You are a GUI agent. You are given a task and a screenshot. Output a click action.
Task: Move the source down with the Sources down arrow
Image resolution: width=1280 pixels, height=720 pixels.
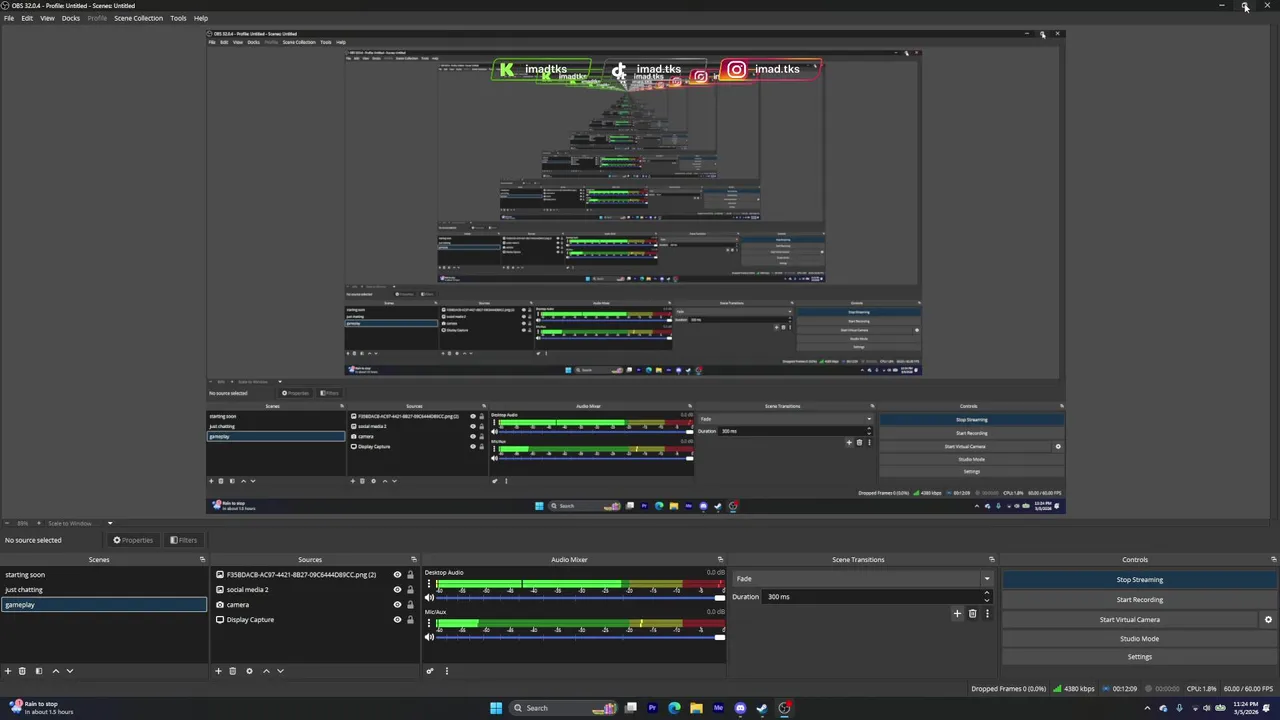[x=280, y=671]
